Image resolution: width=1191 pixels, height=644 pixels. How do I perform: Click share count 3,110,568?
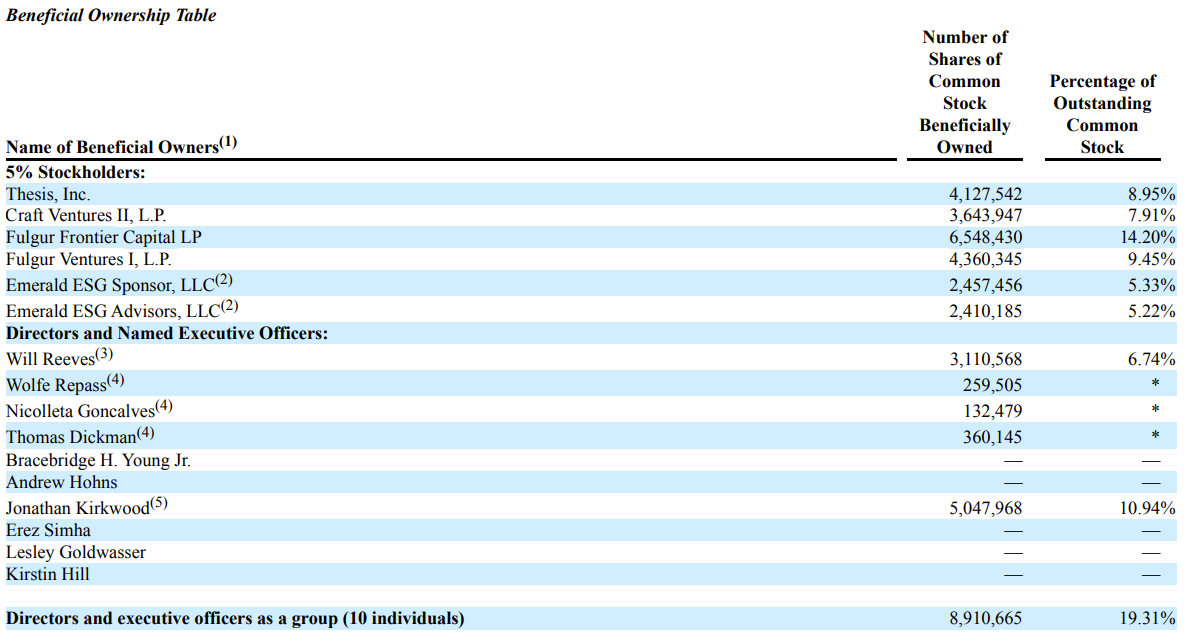(x=985, y=359)
